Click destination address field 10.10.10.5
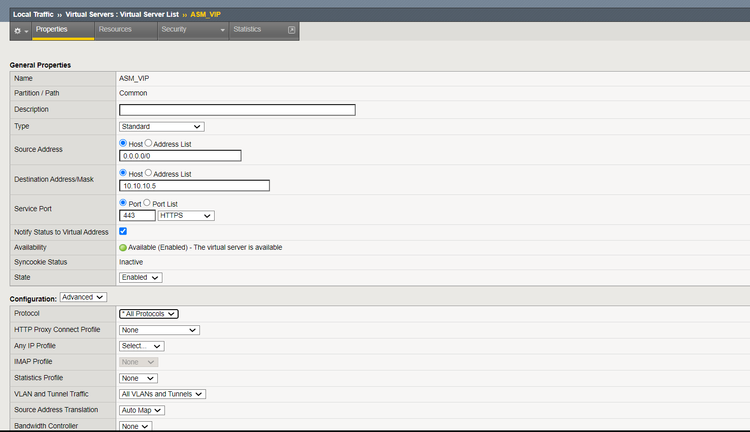Image resolution: width=750 pixels, height=432 pixels. click(194, 186)
